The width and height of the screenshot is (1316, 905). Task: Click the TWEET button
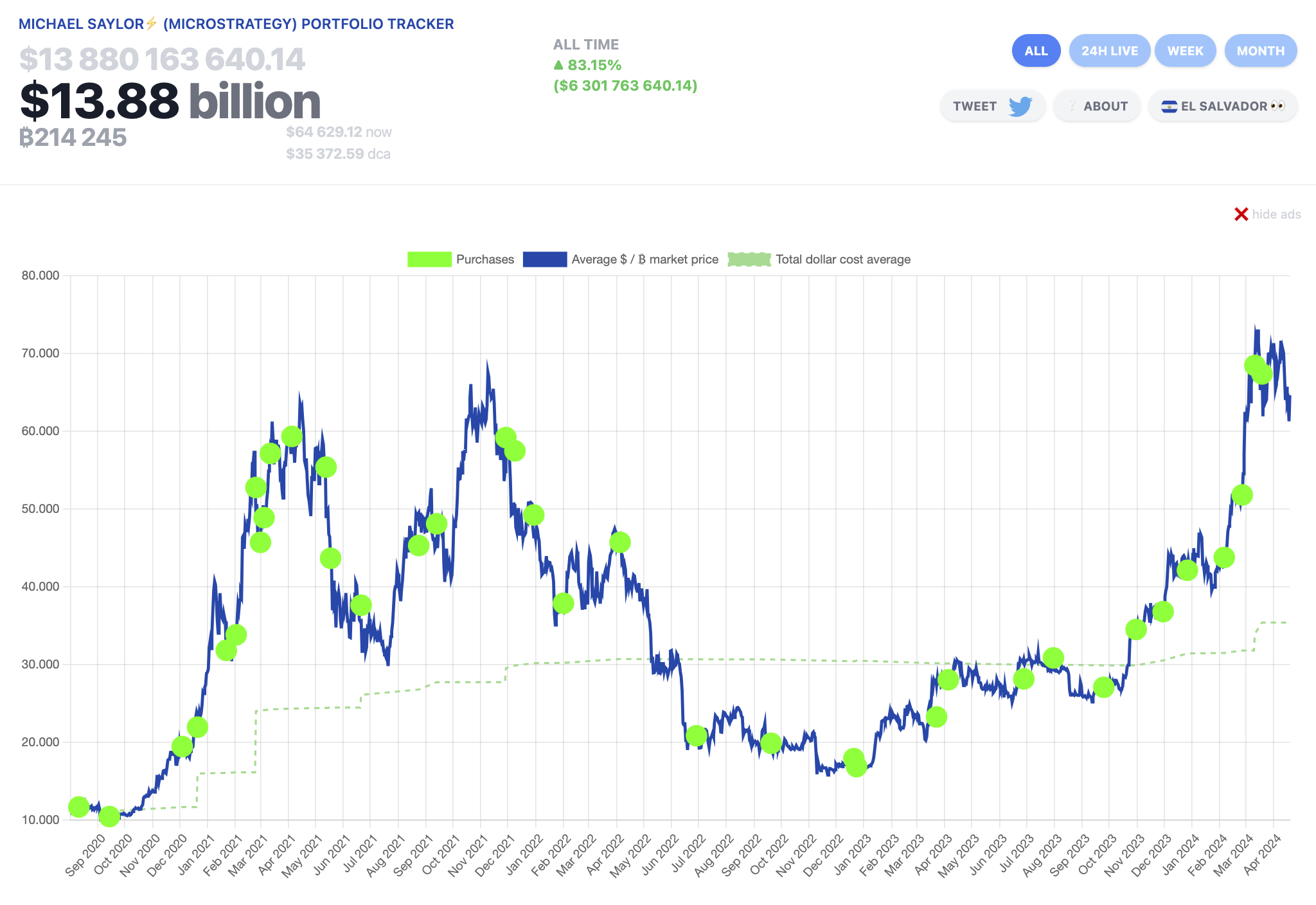click(992, 106)
